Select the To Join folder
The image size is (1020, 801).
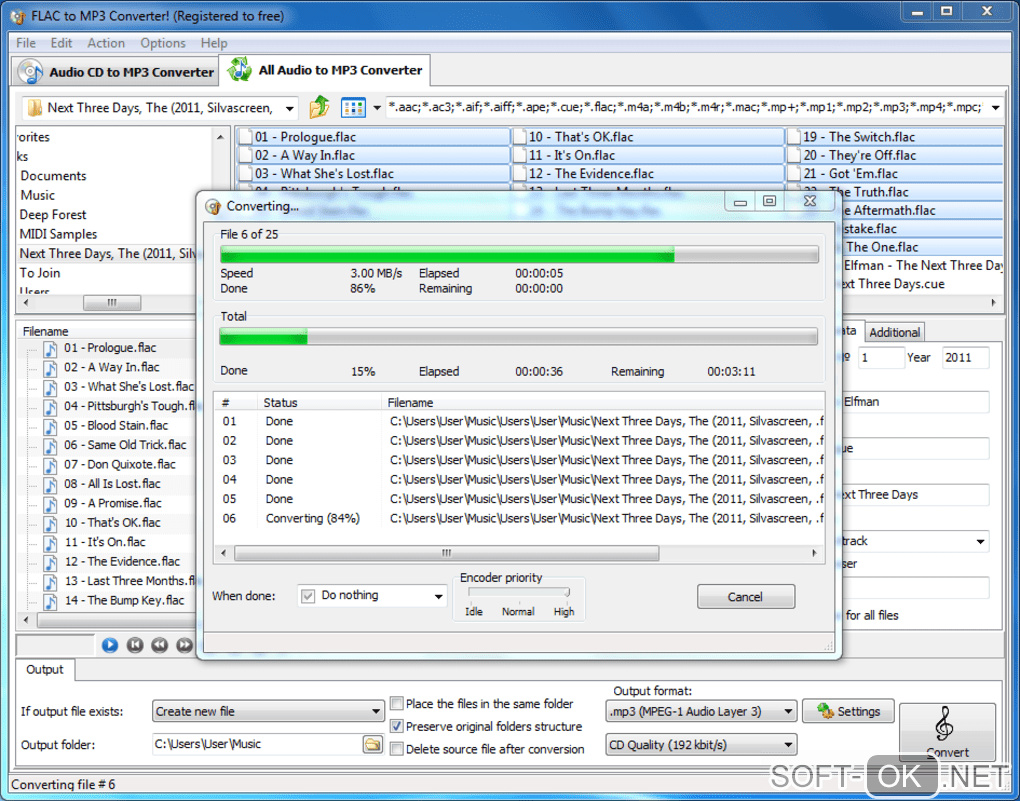point(40,273)
